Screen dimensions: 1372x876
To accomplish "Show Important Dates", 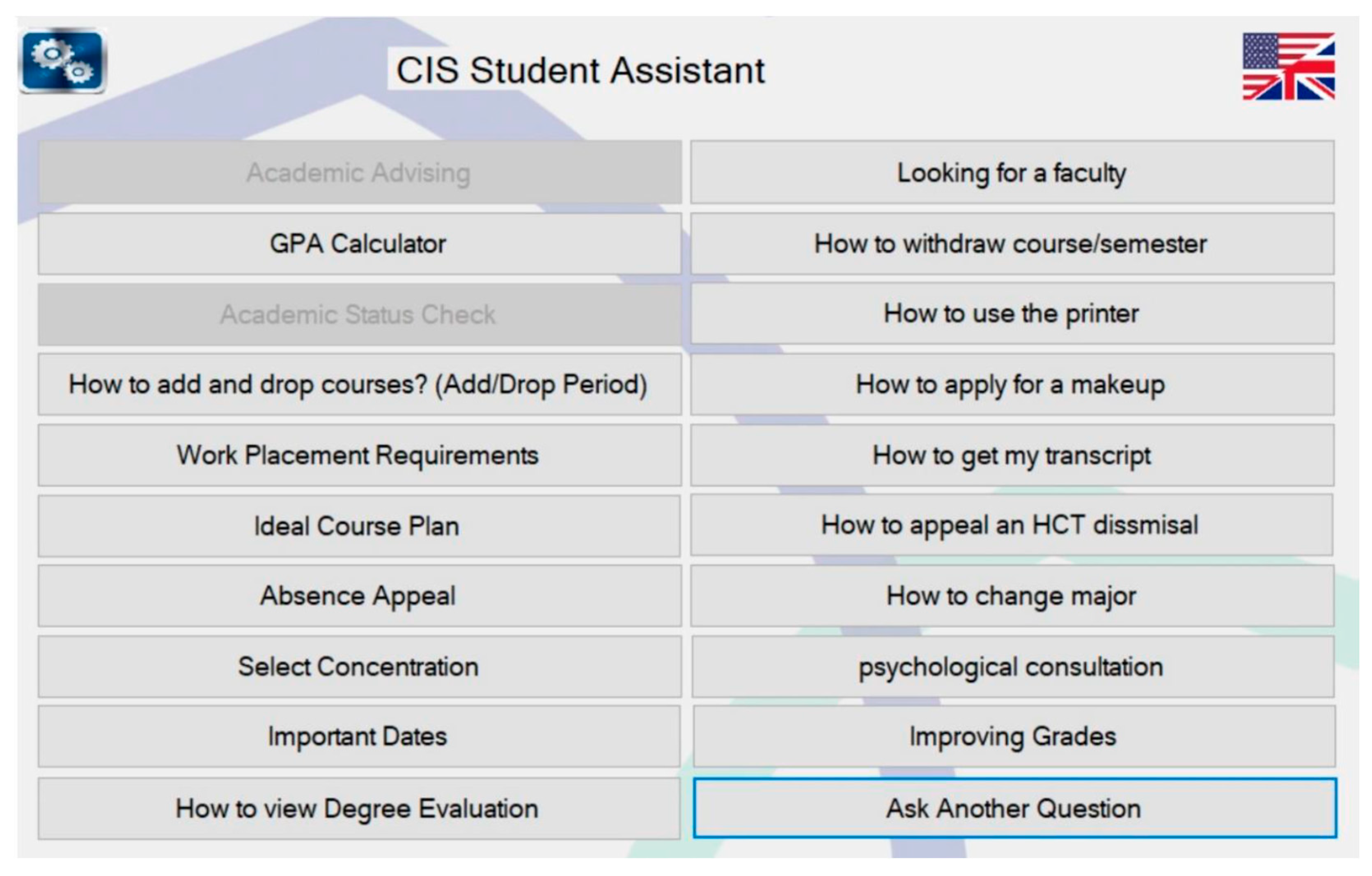I will pos(359,736).
